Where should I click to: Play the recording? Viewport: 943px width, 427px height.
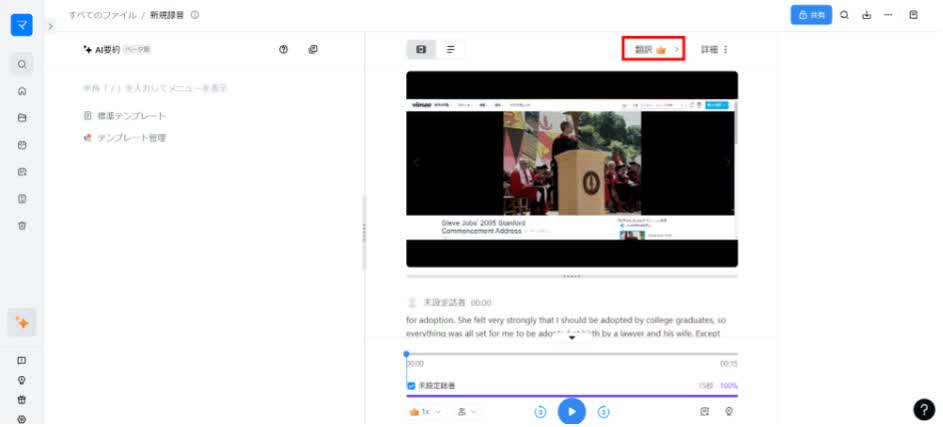572,411
